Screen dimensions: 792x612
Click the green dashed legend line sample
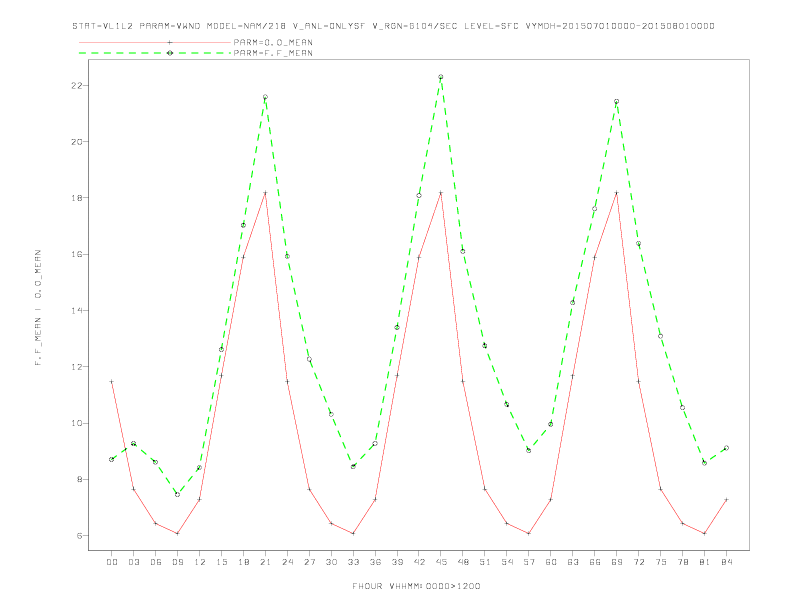point(155,53)
